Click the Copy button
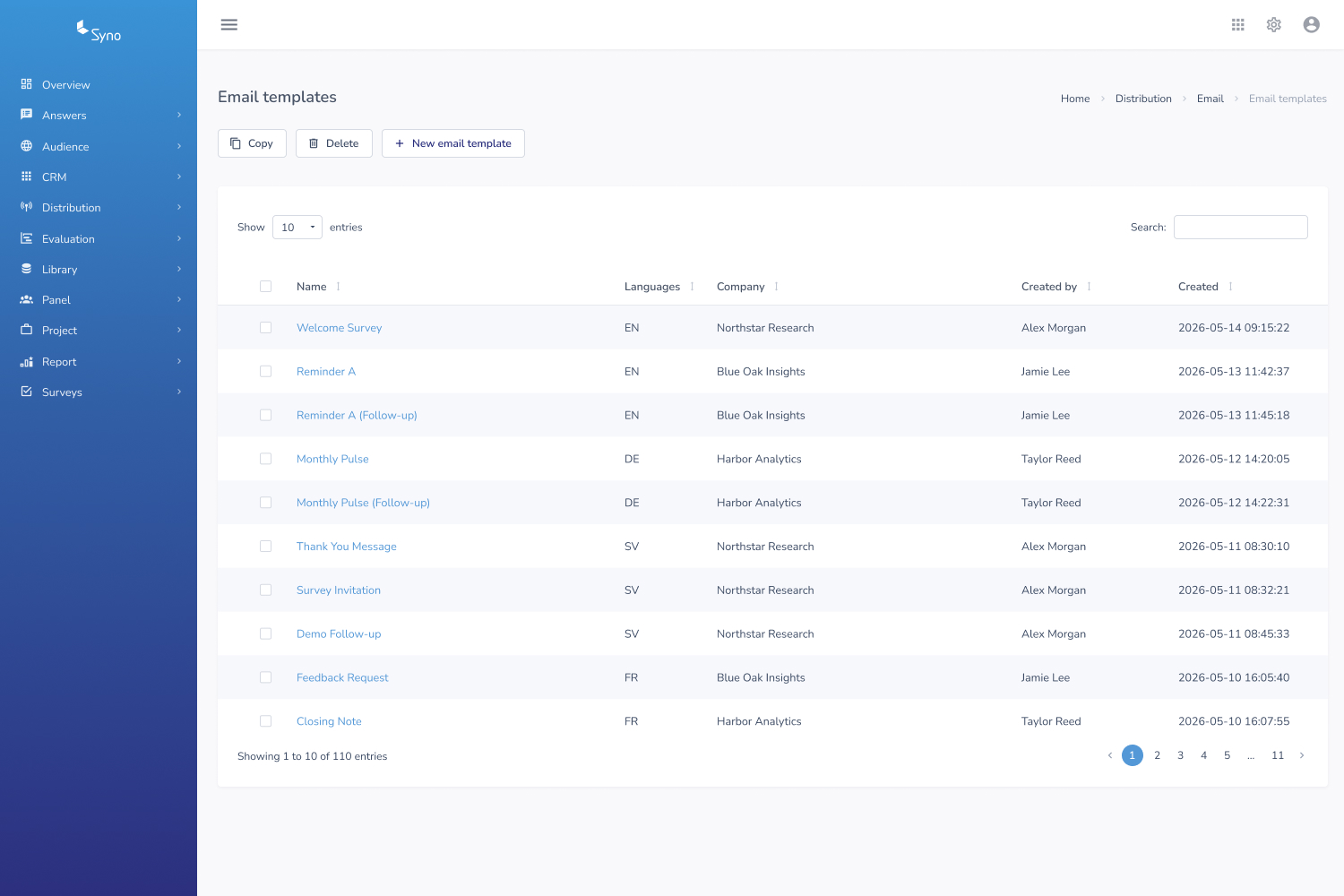1344x896 pixels. tap(252, 143)
